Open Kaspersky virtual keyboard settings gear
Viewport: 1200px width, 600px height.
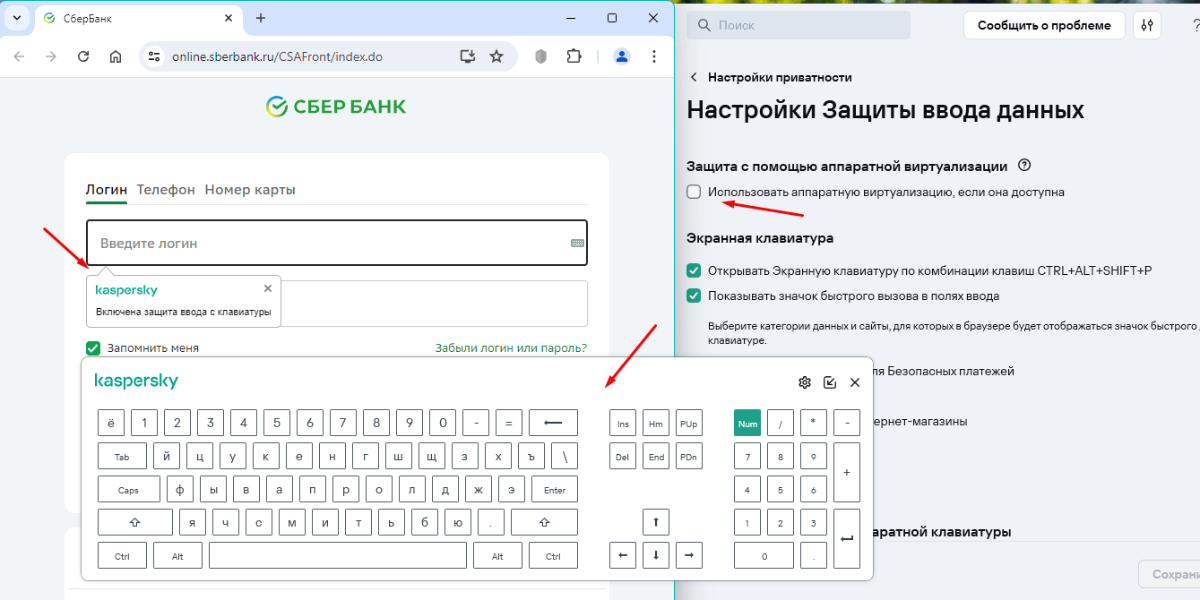[x=804, y=382]
